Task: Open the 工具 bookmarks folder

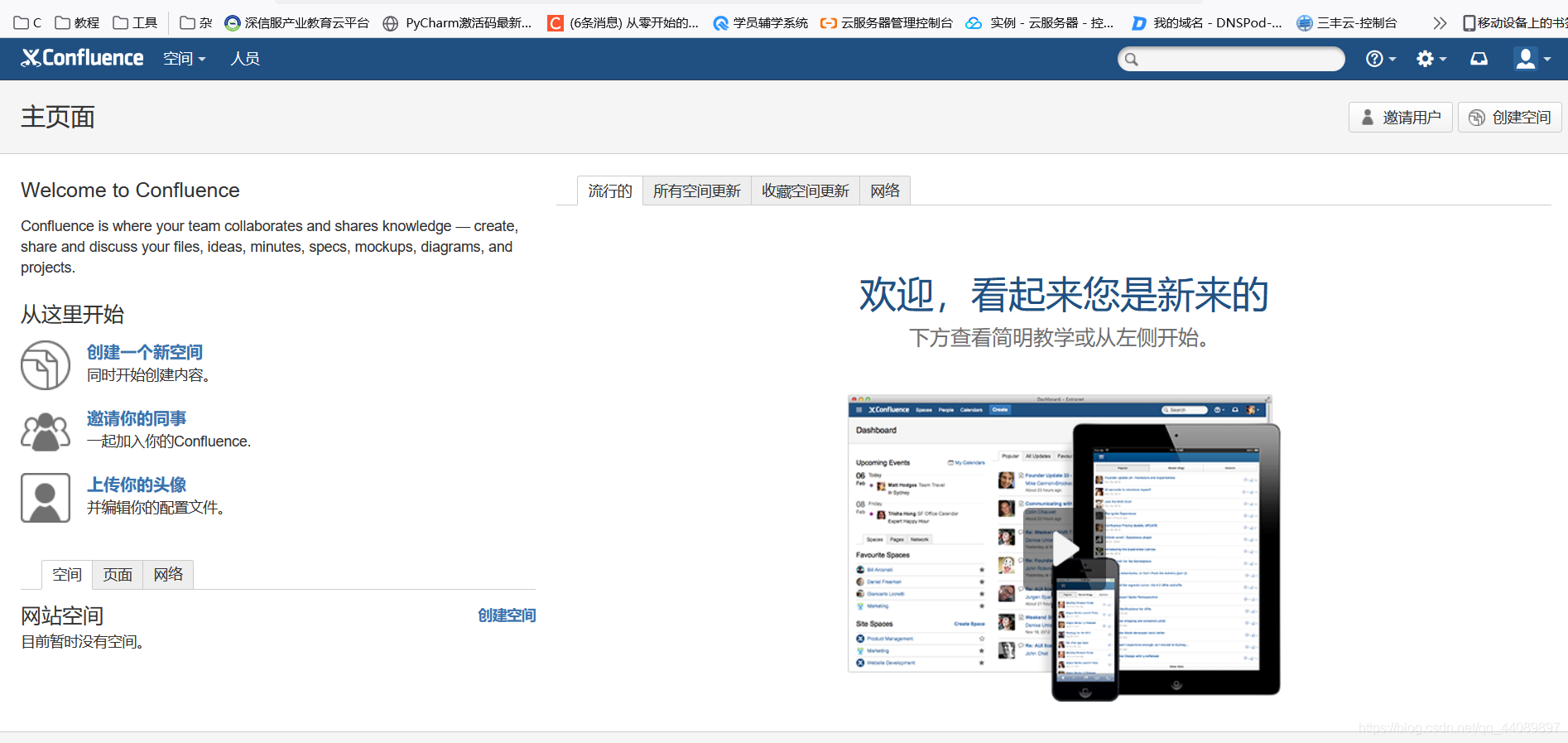Action: (135, 23)
